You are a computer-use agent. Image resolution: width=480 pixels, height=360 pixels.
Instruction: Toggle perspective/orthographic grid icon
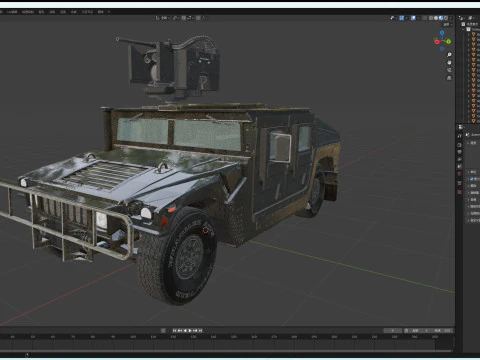point(449,78)
